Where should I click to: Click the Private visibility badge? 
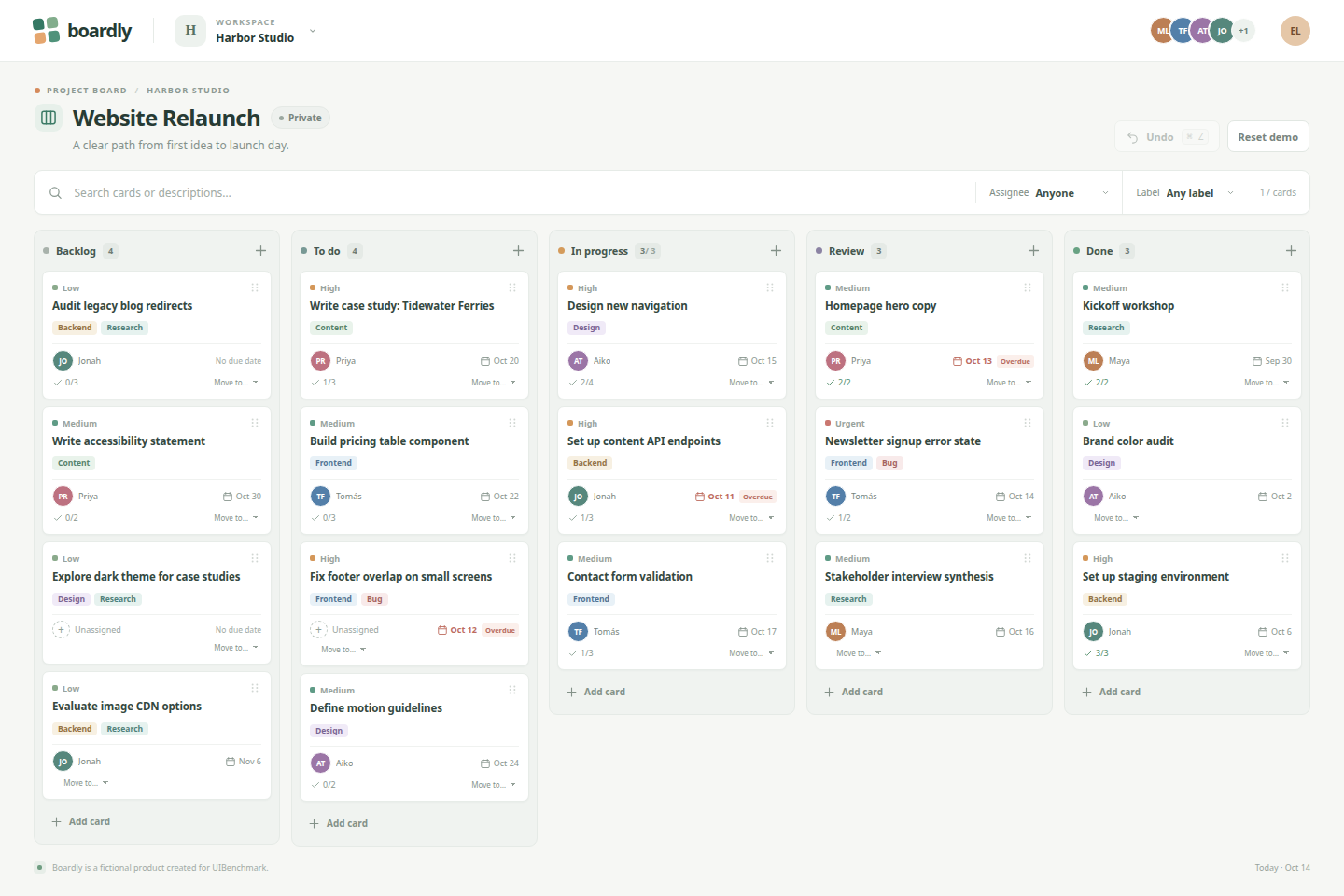pyautogui.click(x=301, y=118)
